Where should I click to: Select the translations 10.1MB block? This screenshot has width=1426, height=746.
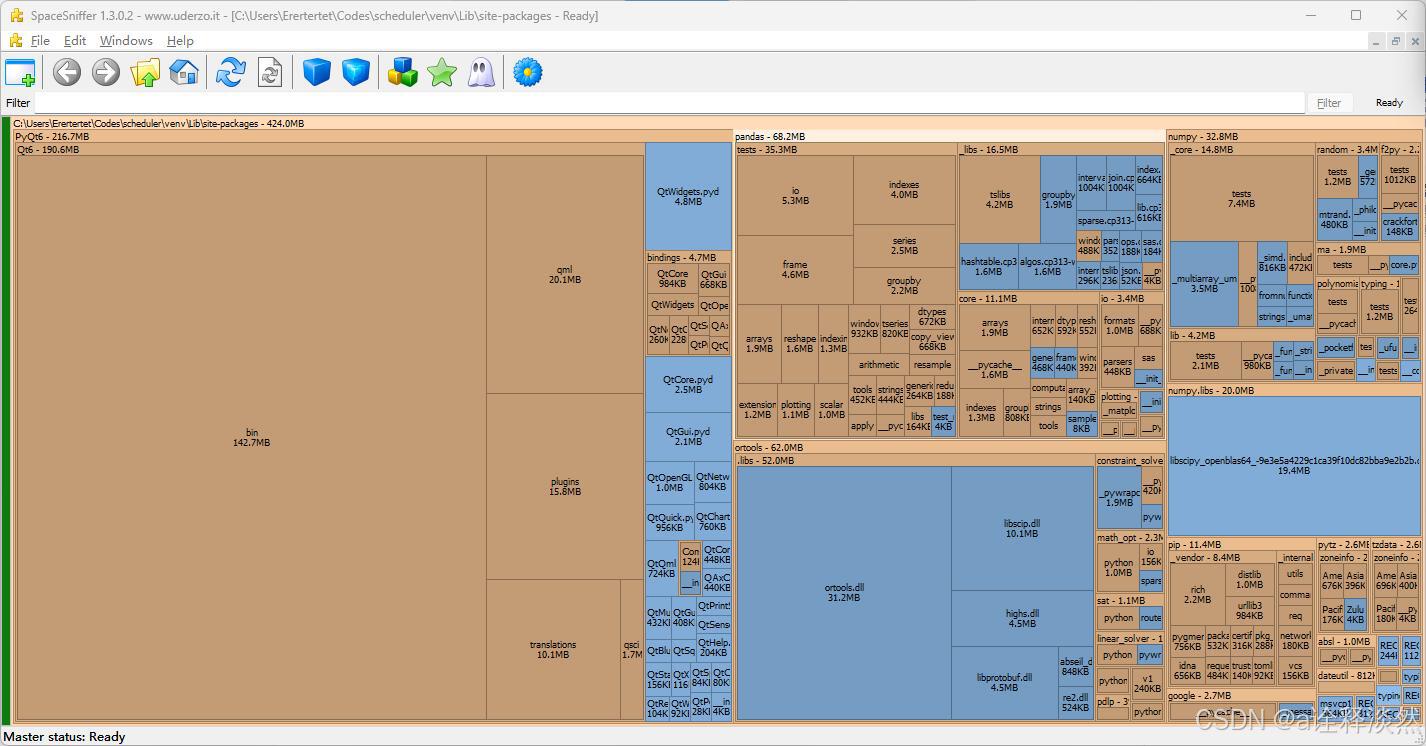[553, 650]
